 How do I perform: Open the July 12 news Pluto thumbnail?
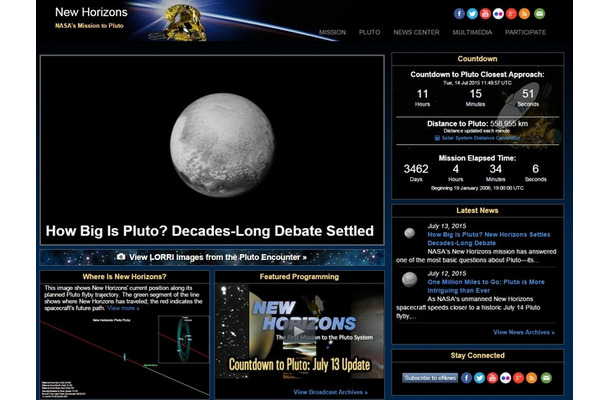click(x=409, y=279)
